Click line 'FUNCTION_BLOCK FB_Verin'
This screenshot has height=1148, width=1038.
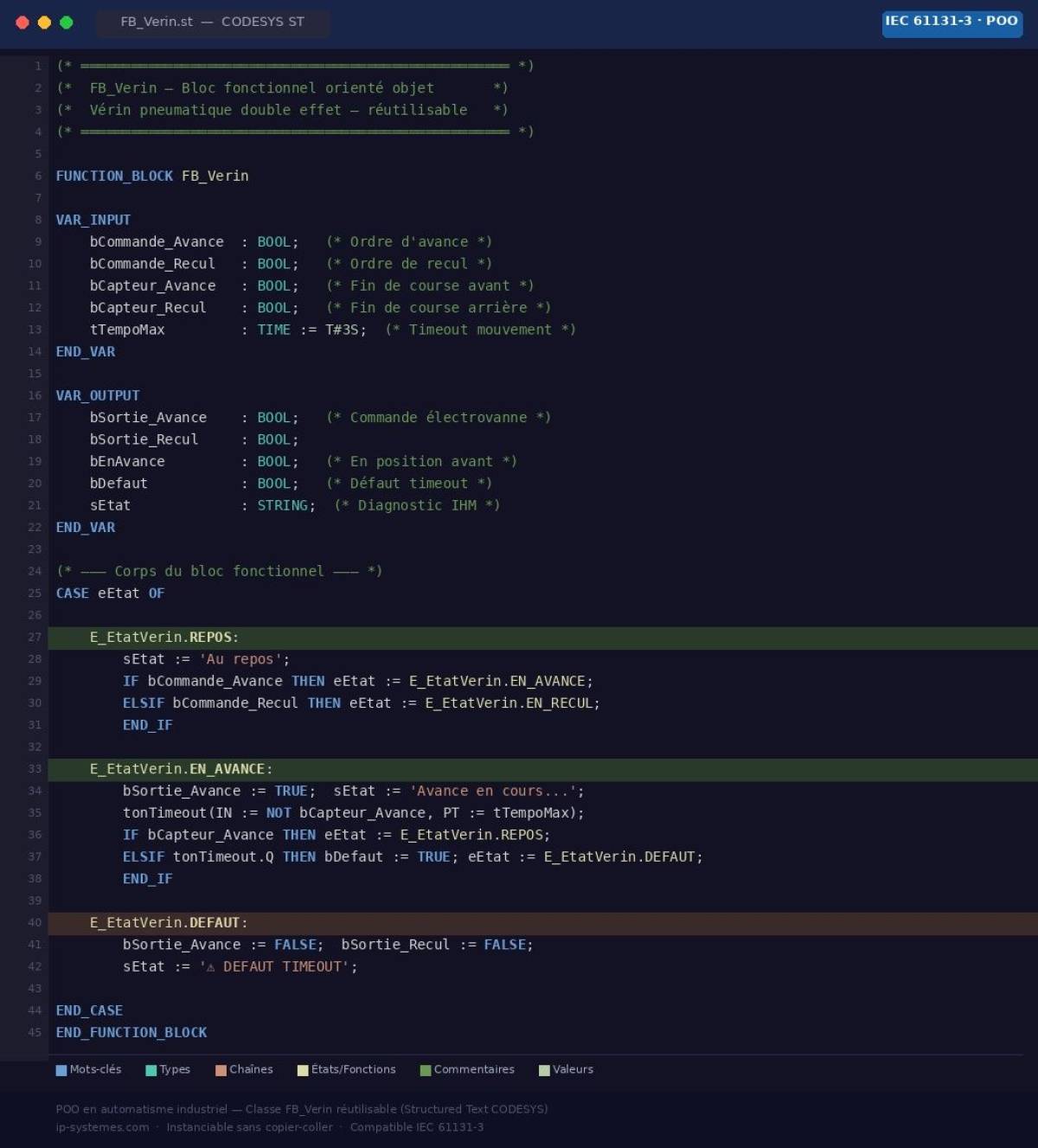pyautogui.click(x=152, y=176)
